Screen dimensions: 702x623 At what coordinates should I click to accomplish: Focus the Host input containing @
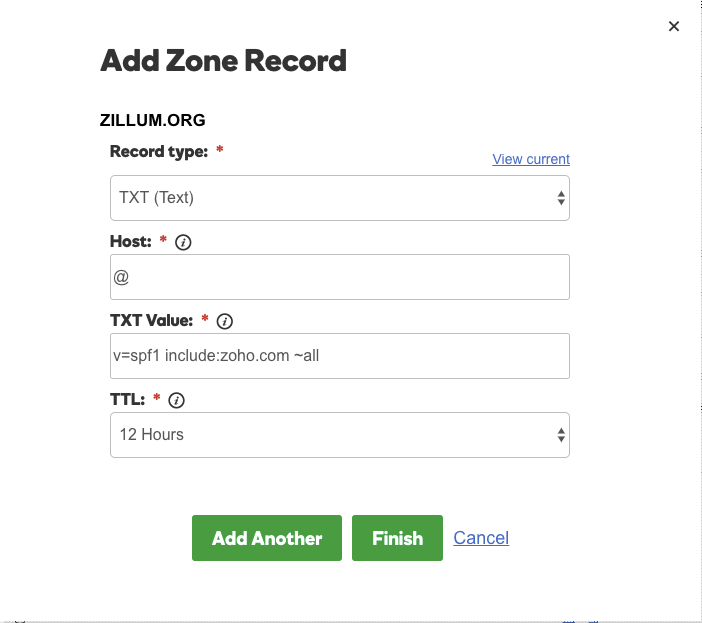(339, 277)
